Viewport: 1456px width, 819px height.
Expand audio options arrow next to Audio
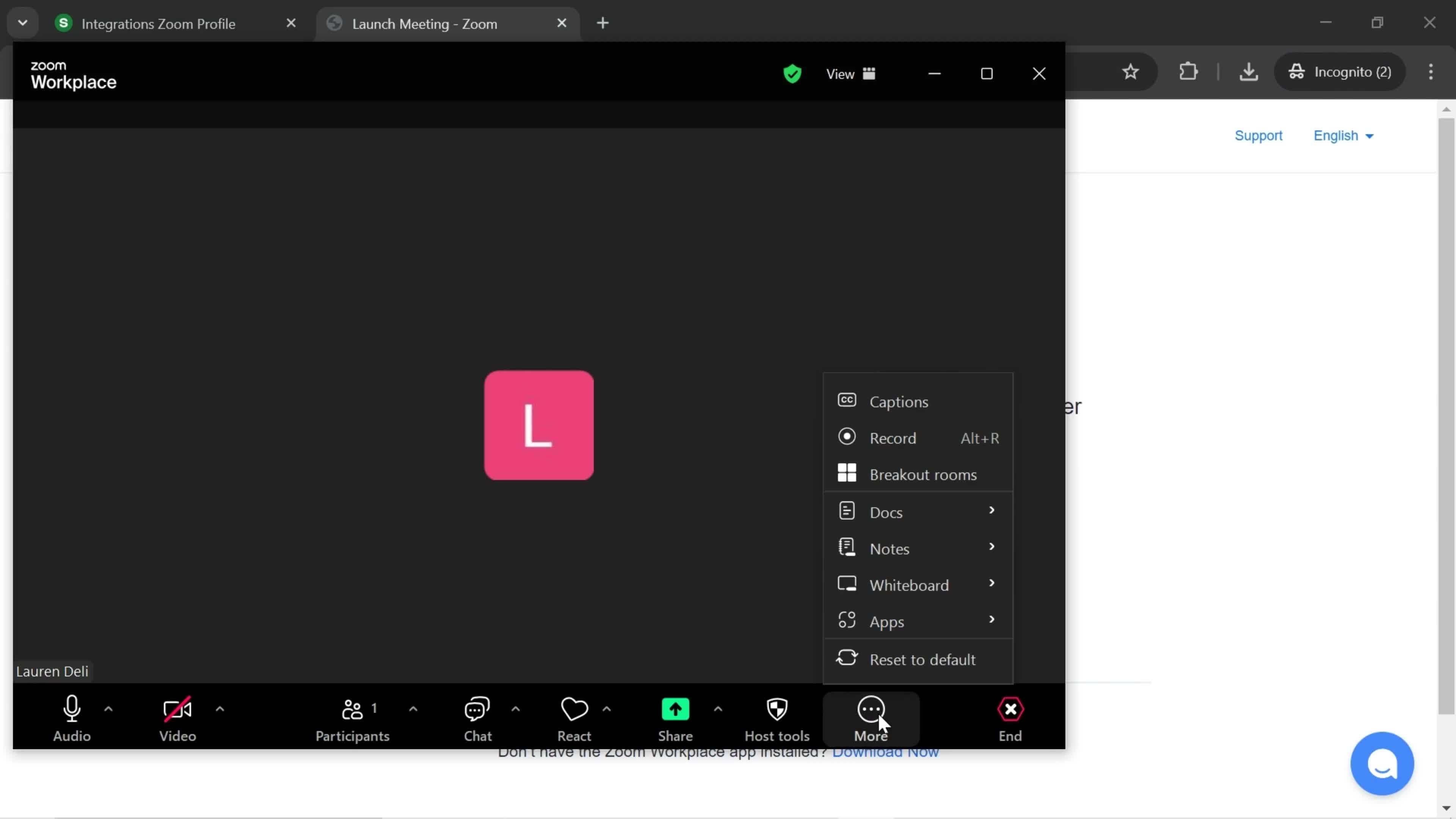click(108, 709)
